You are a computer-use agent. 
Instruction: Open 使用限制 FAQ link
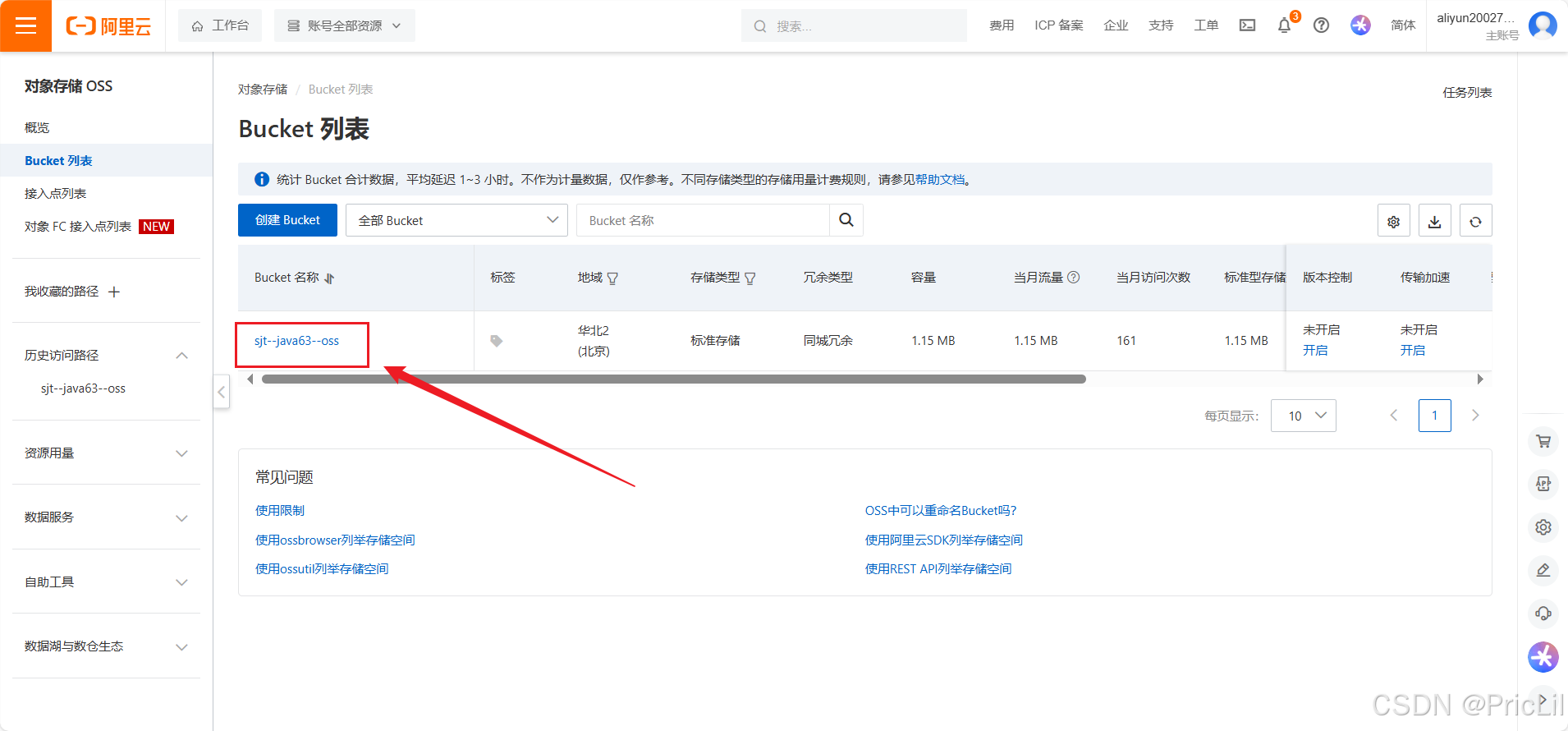coord(280,510)
